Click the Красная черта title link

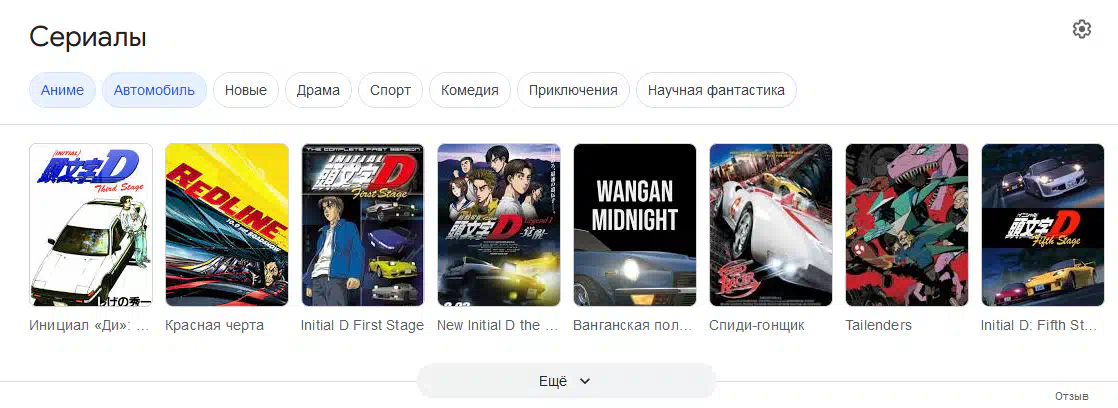pyautogui.click(x=215, y=325)
